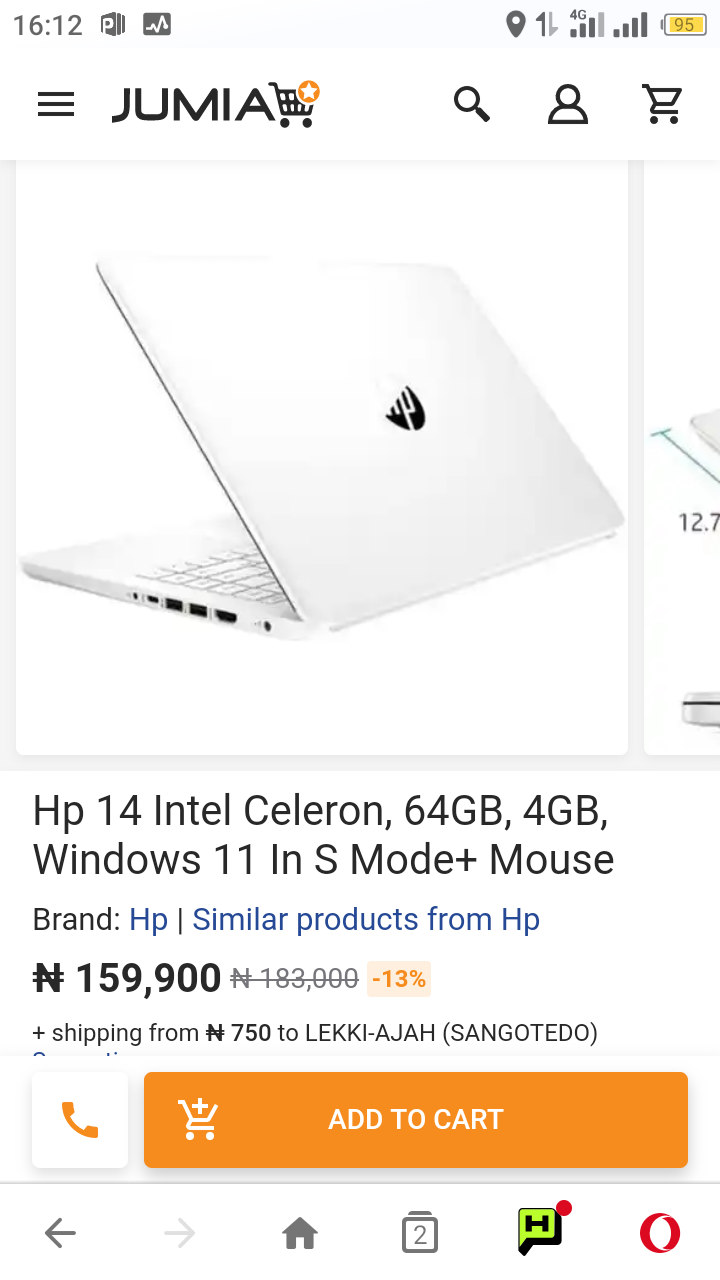Tap the orange phone call button
Viewport: 720px width, 1280px height.
click(80, 1119)
